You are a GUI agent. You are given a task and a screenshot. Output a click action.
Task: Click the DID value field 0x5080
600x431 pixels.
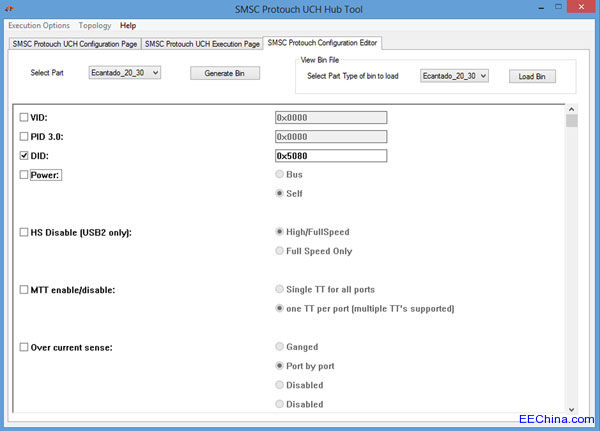point(331,156)
